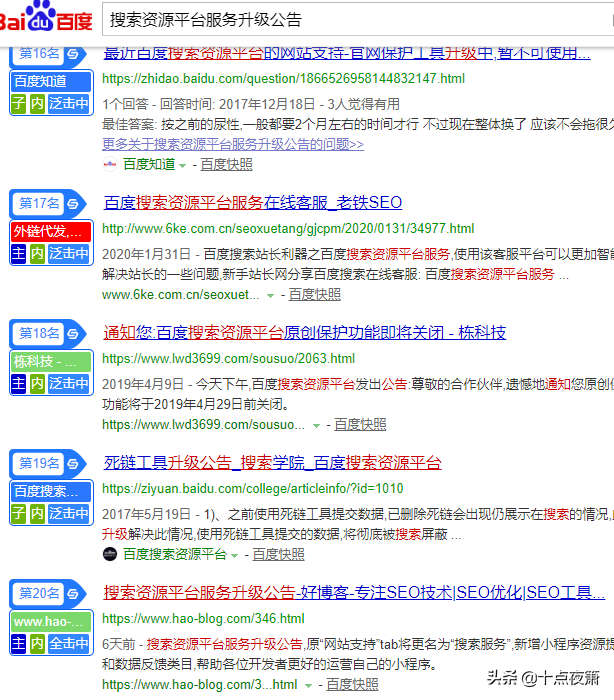Image resolution: width=614 pixels, height=700 pixels.
Task: Open 百度快照 for the 百度知道 result
Action: tap(226, 165)
